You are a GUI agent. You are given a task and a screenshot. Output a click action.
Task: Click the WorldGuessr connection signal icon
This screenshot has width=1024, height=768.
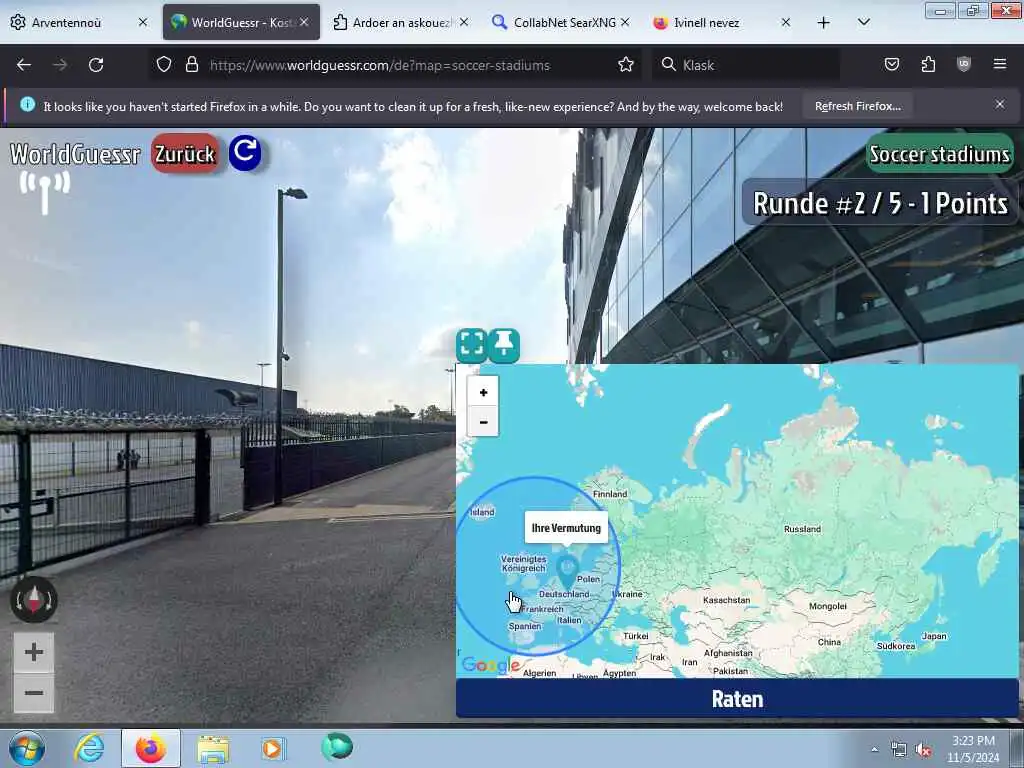44,193
